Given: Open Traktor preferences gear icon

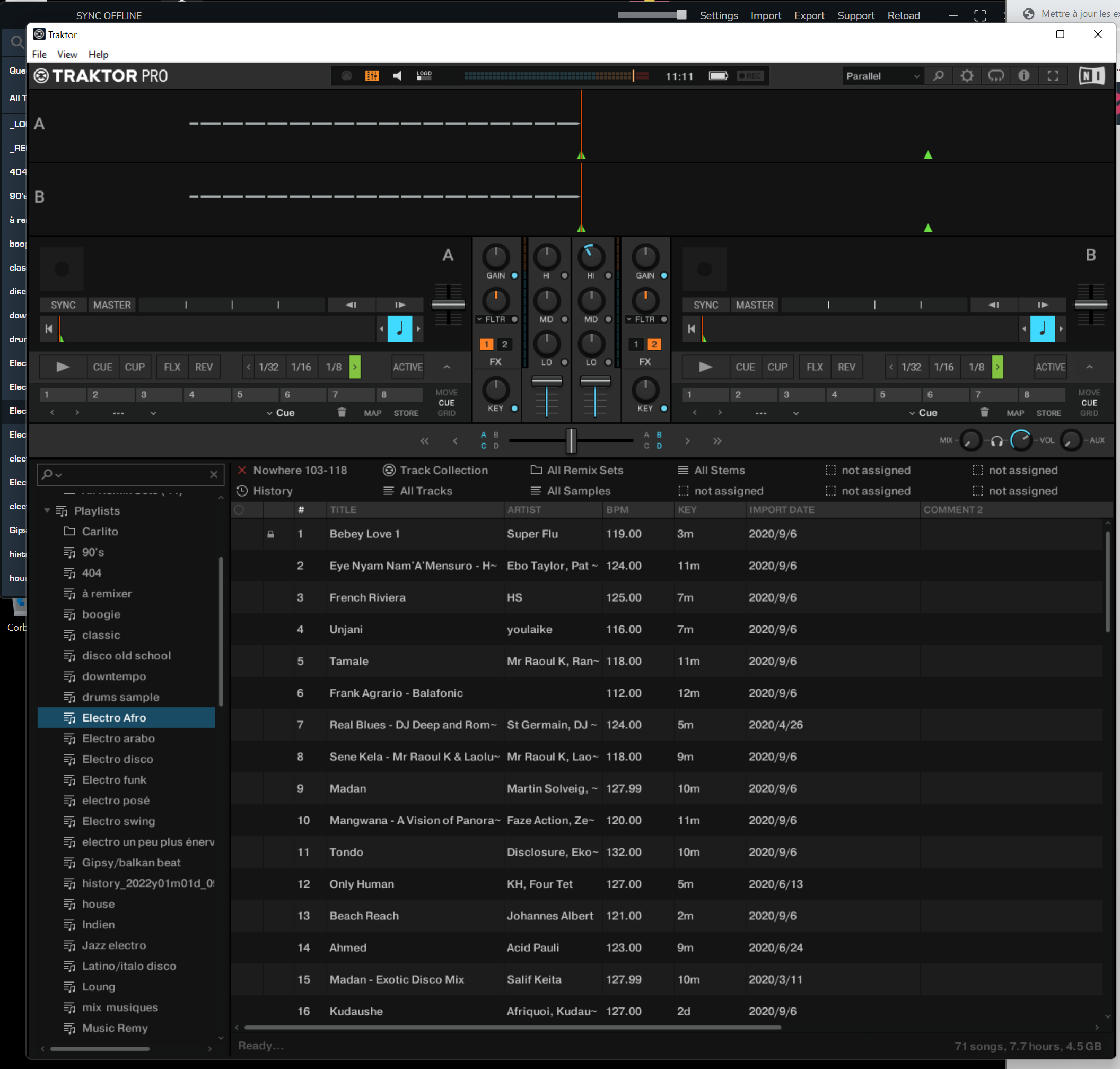Looking at the screenshot, I should pos(967,76).
